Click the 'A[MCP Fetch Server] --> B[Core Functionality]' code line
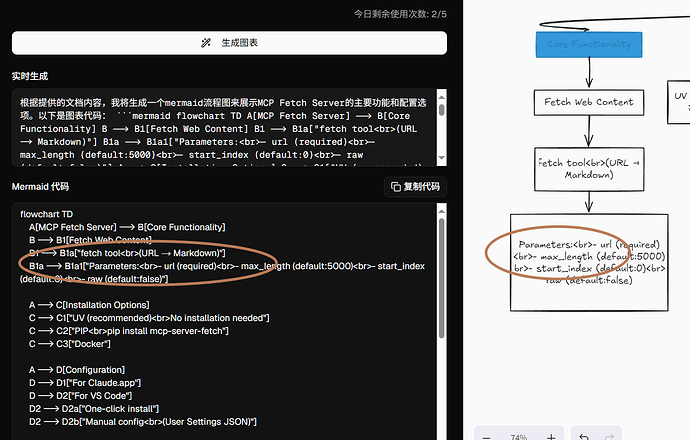690x440 pixels. (x=127, y=227)
